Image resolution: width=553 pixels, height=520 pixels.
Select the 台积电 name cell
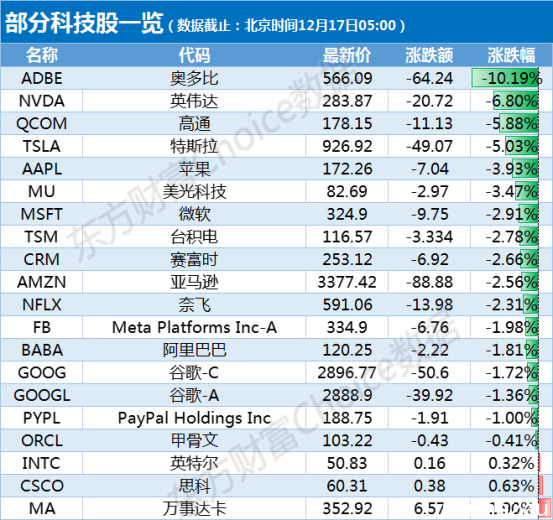pyautogui.click(x=194, y=237)
